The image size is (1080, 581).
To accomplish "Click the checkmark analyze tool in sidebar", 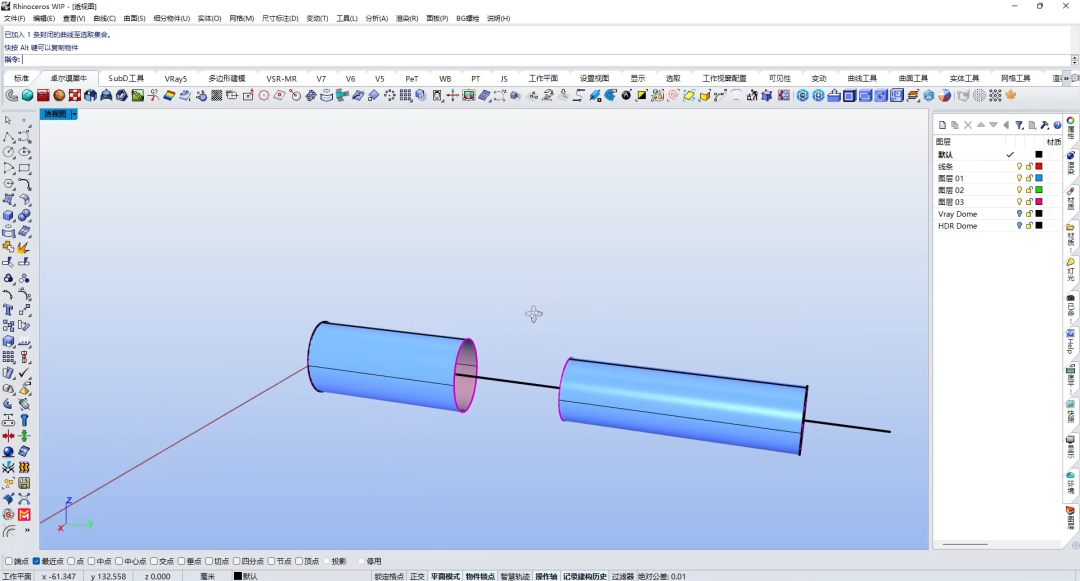I will coord(24,373).
